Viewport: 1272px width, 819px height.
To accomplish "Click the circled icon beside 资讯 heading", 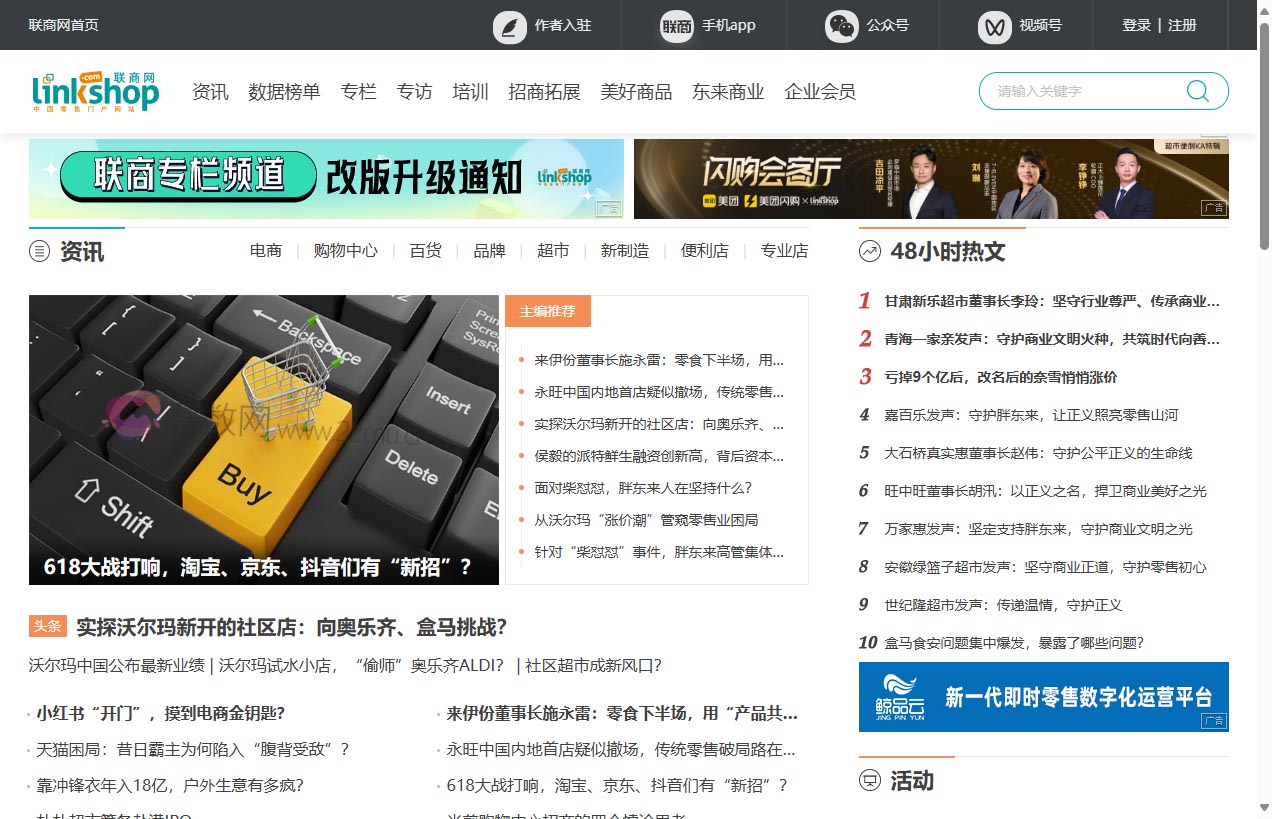I will pyautogui.click(x=38, y=251).
